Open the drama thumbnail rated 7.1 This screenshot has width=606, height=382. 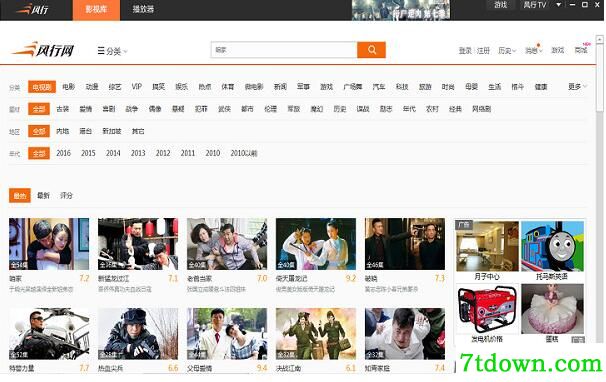tap(138, 244)
